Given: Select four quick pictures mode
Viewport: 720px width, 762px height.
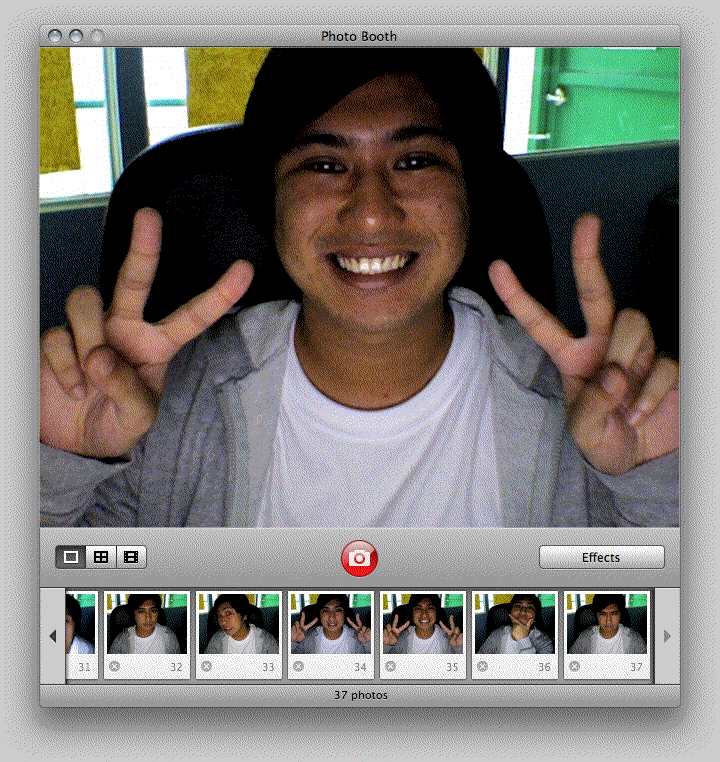Looking at the screenshot, I should click(x=101, y=557).
